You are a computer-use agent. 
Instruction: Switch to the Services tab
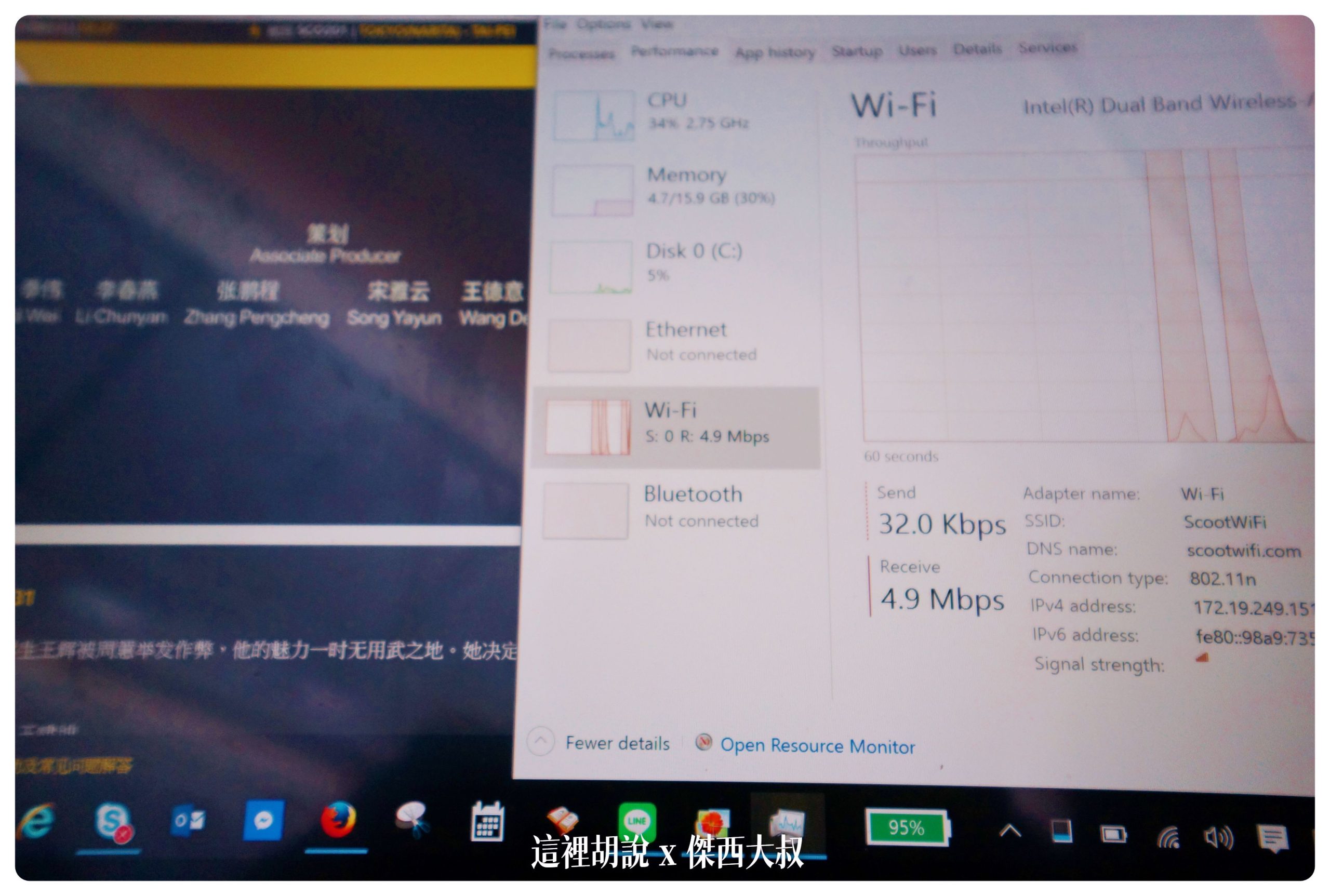click(x=1047, y=47)
